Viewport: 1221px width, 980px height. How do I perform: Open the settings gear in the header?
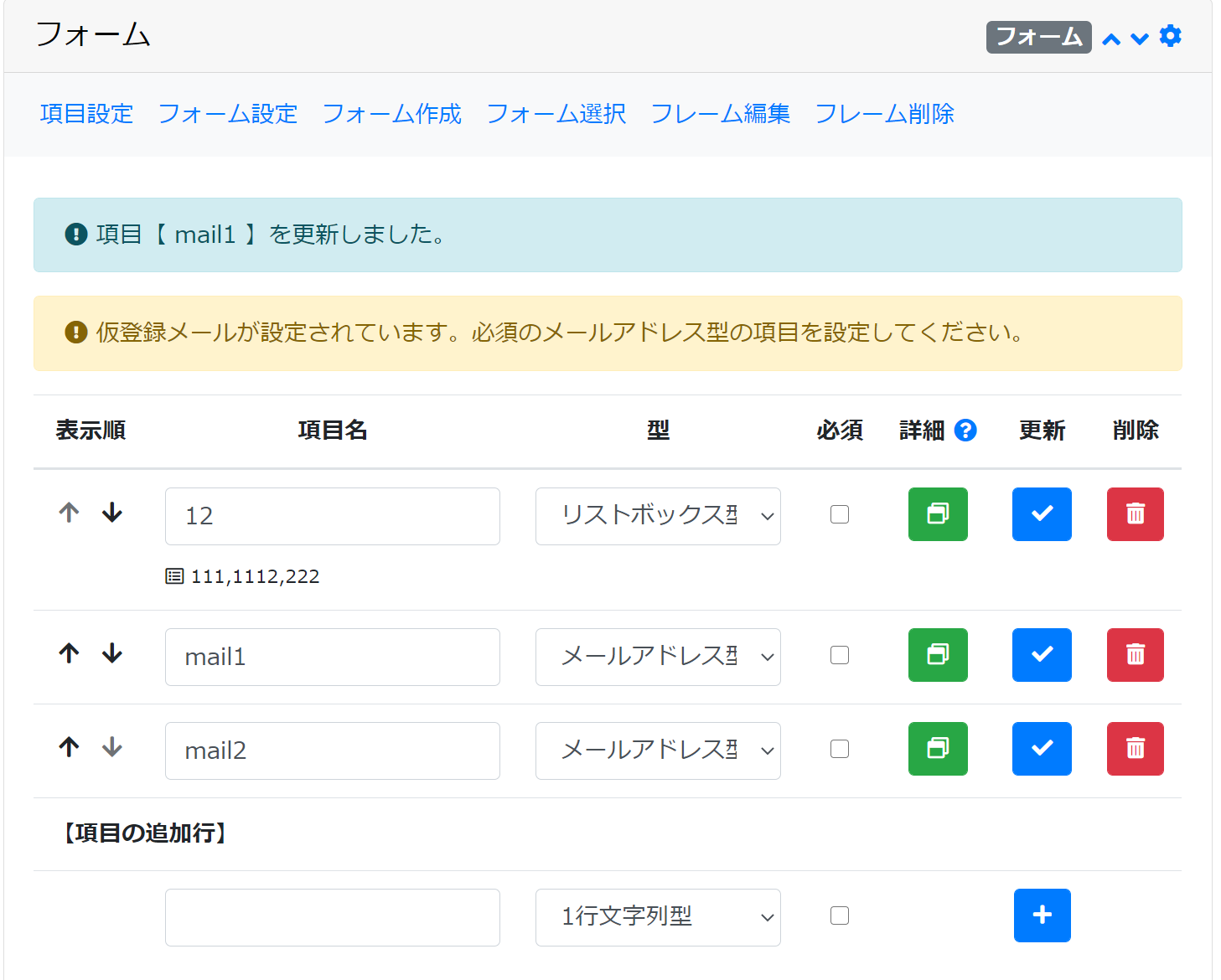1170,36
